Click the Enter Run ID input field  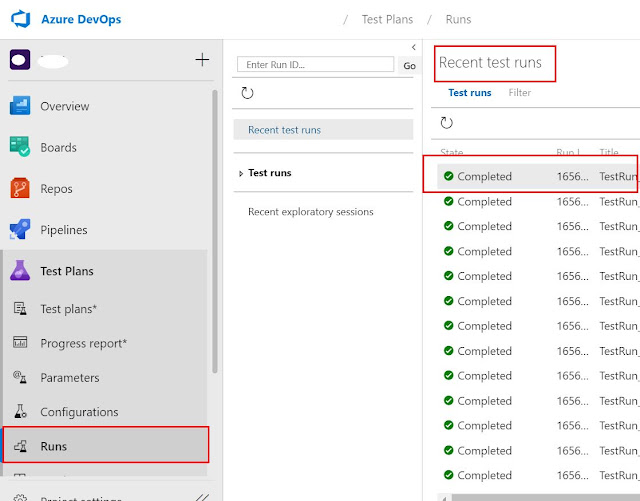pyautogui.click(x=315, y=65)
